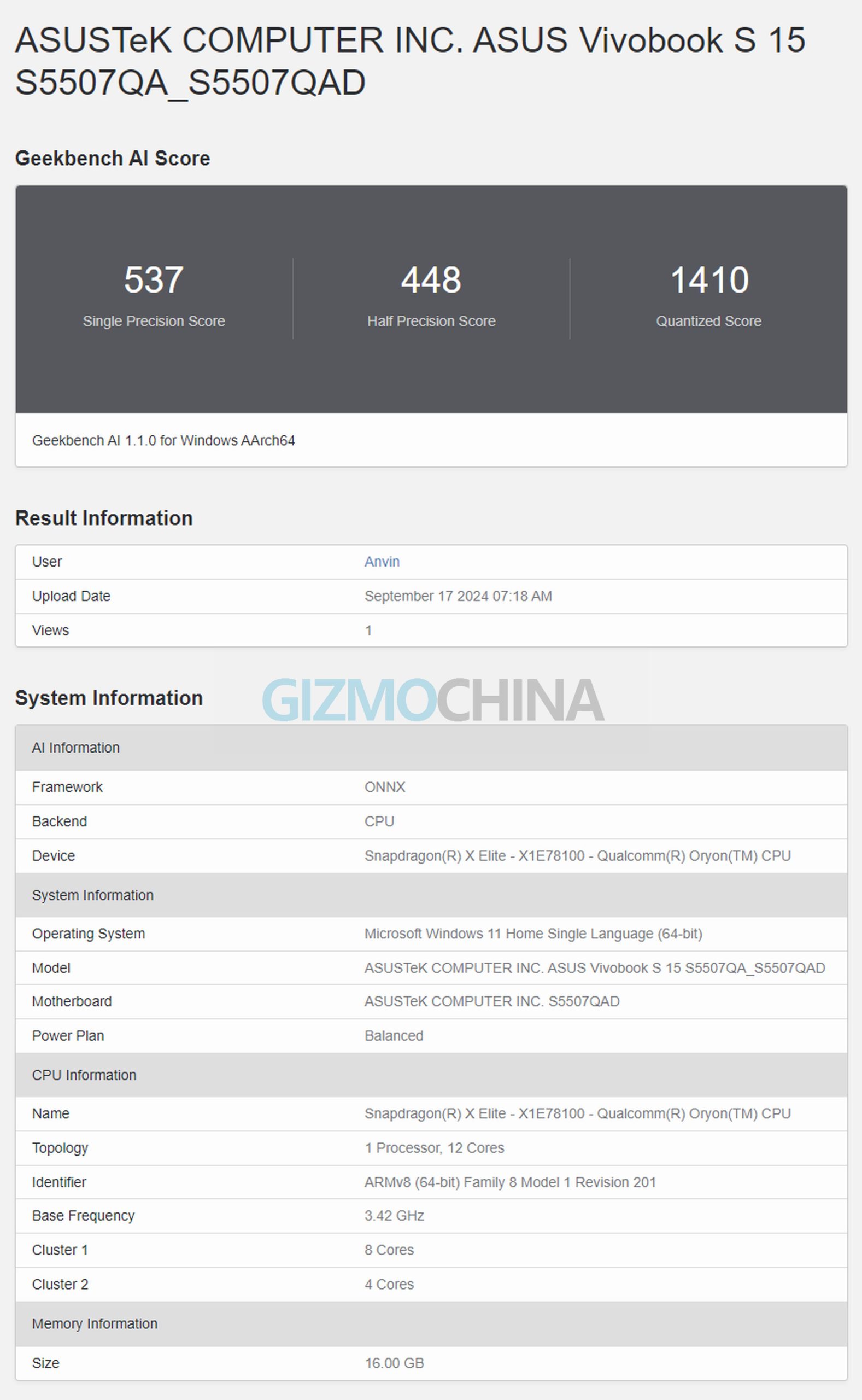Open the Anvin user profile link
Viewport: 862px width, 1400px height.
[x=382, y=562]
